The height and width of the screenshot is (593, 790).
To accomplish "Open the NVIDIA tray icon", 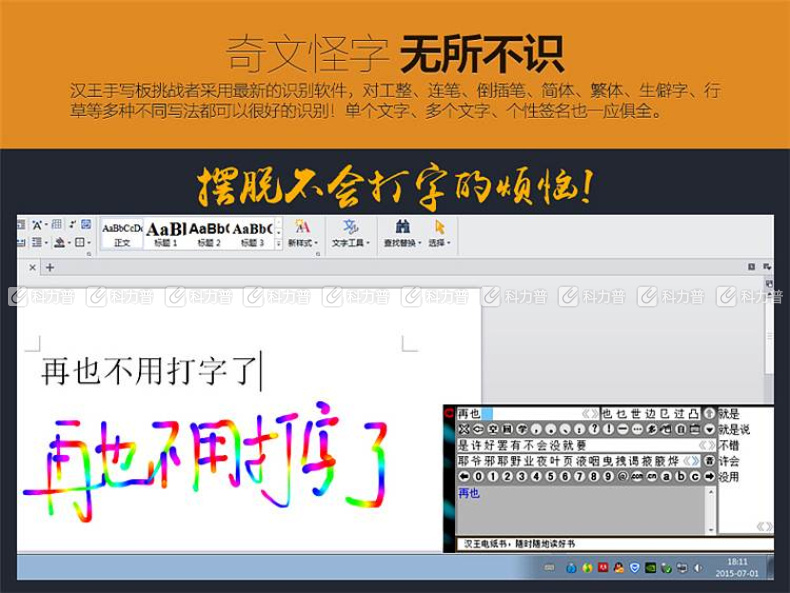I will point(650,568).
